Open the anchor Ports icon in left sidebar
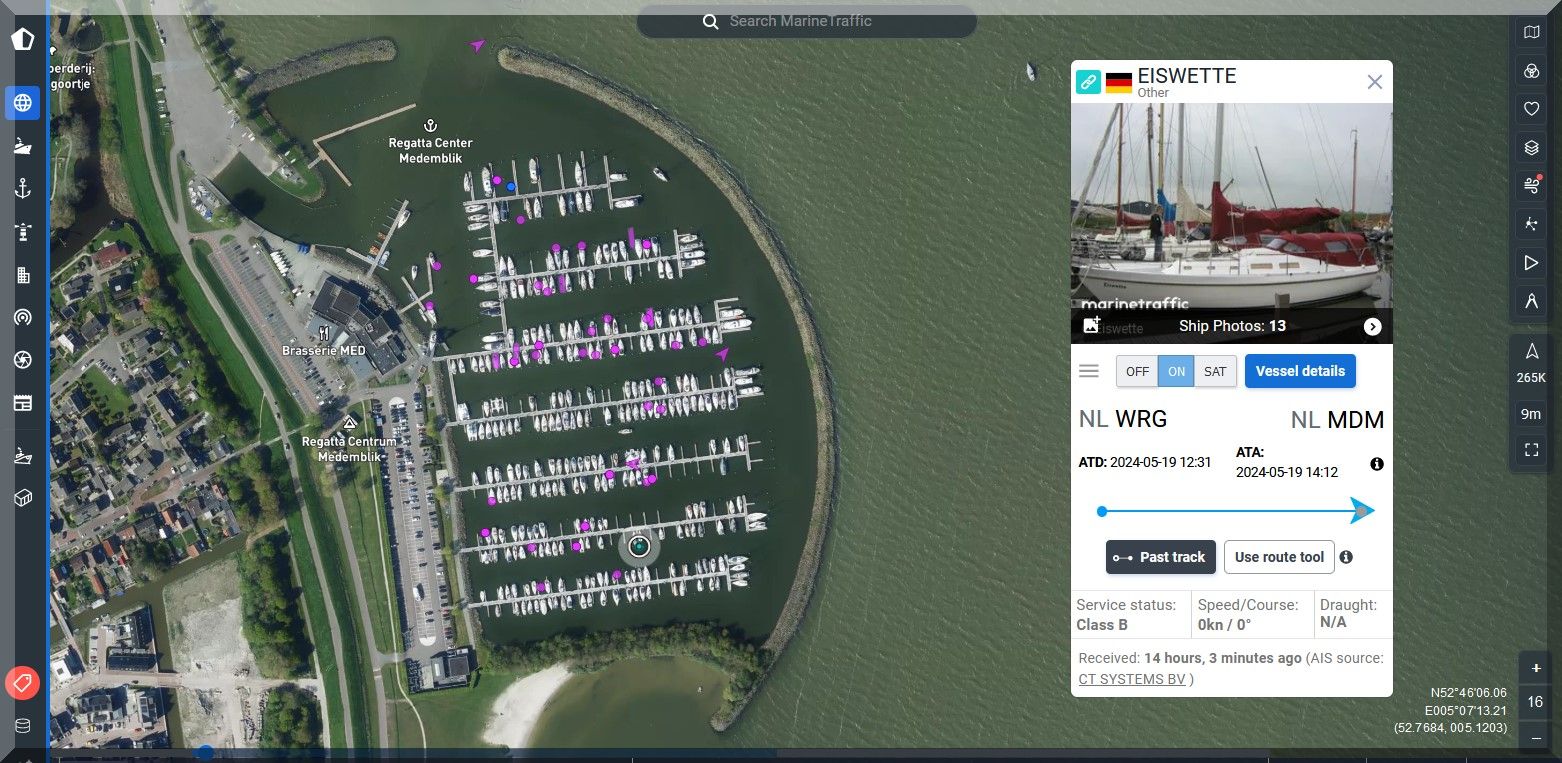The height and width of the screenshot is (763, 1562). [23, 189]
